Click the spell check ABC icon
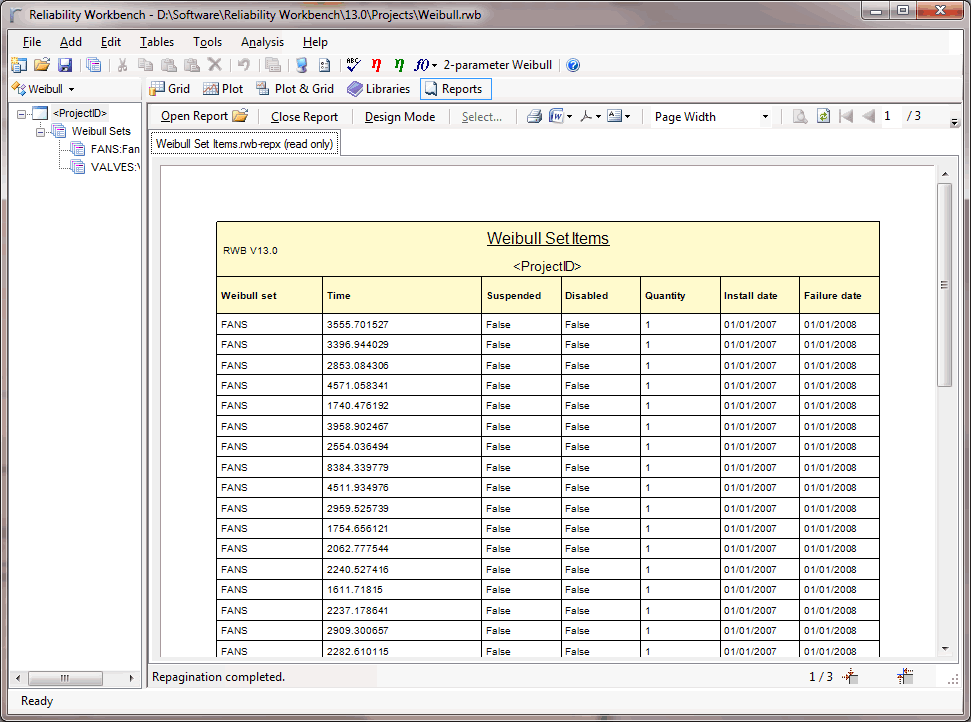Image resolution: width=971 pixels, height=722 pixels. (353, 65)
